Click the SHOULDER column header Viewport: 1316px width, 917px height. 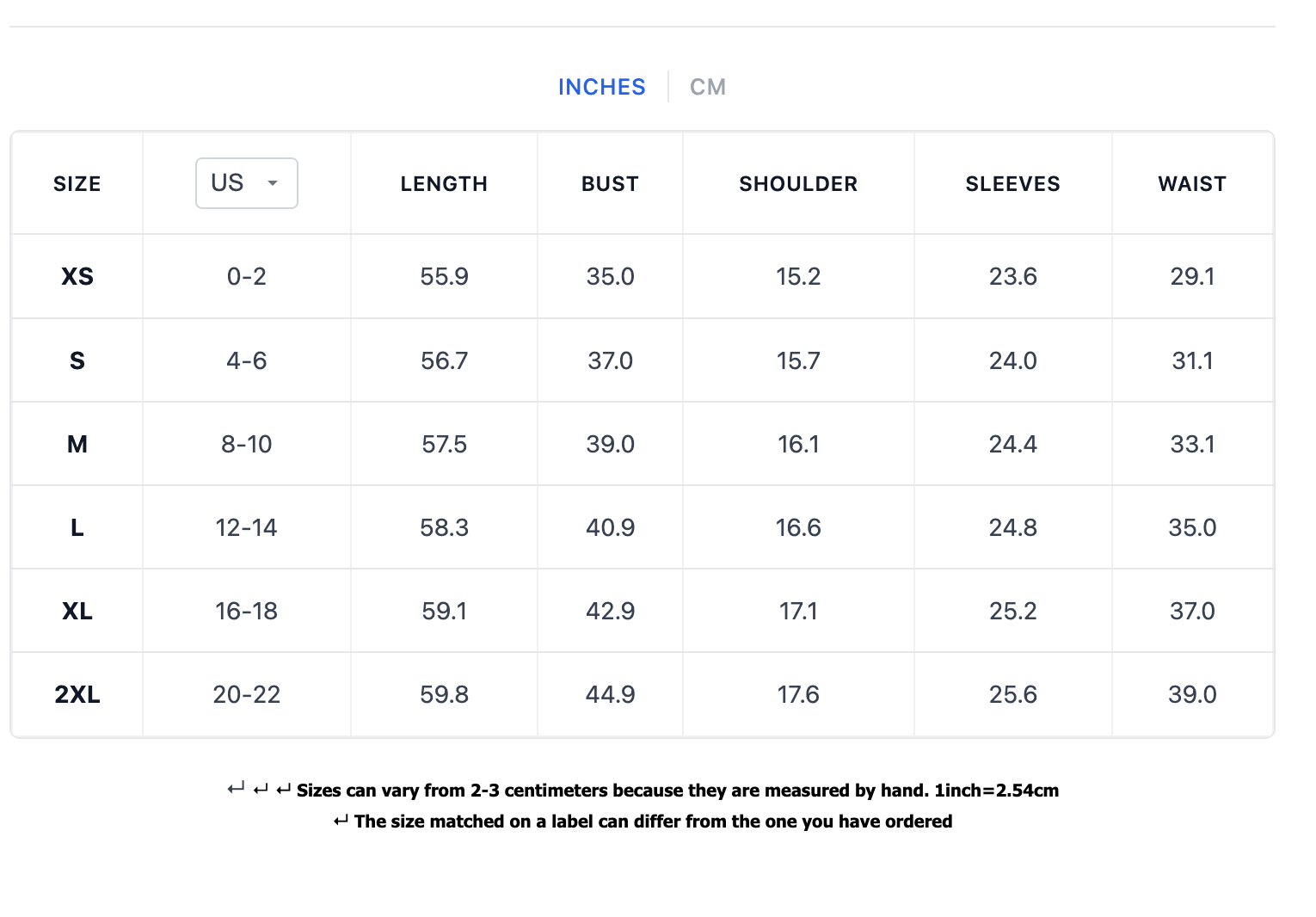pos(798,184)
